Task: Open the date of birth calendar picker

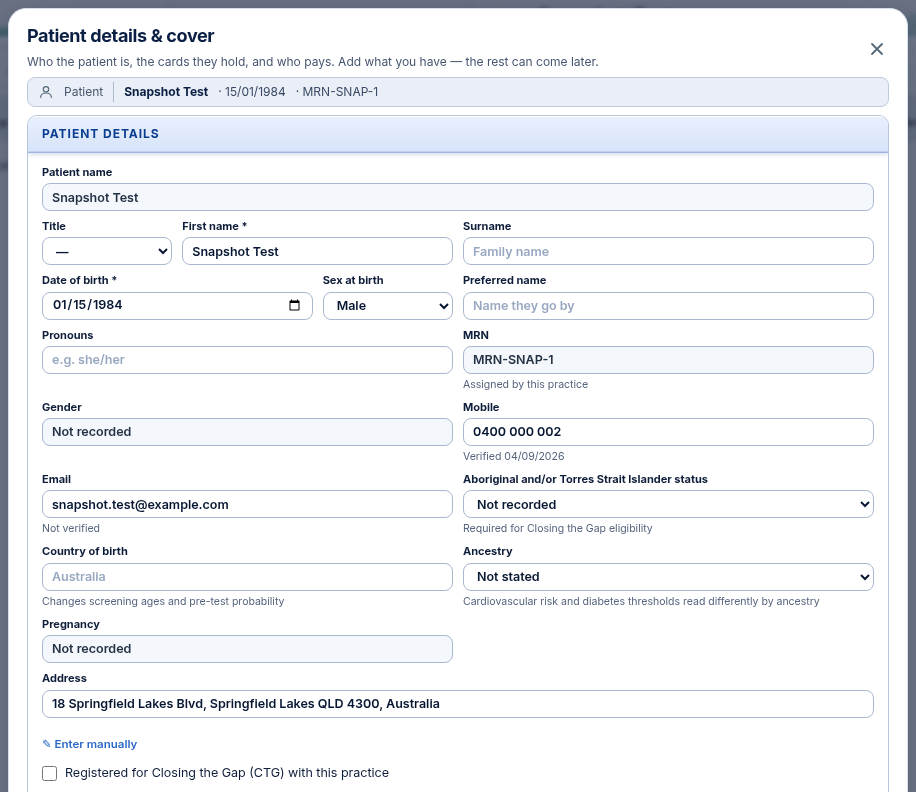Action: pos(294,305)
